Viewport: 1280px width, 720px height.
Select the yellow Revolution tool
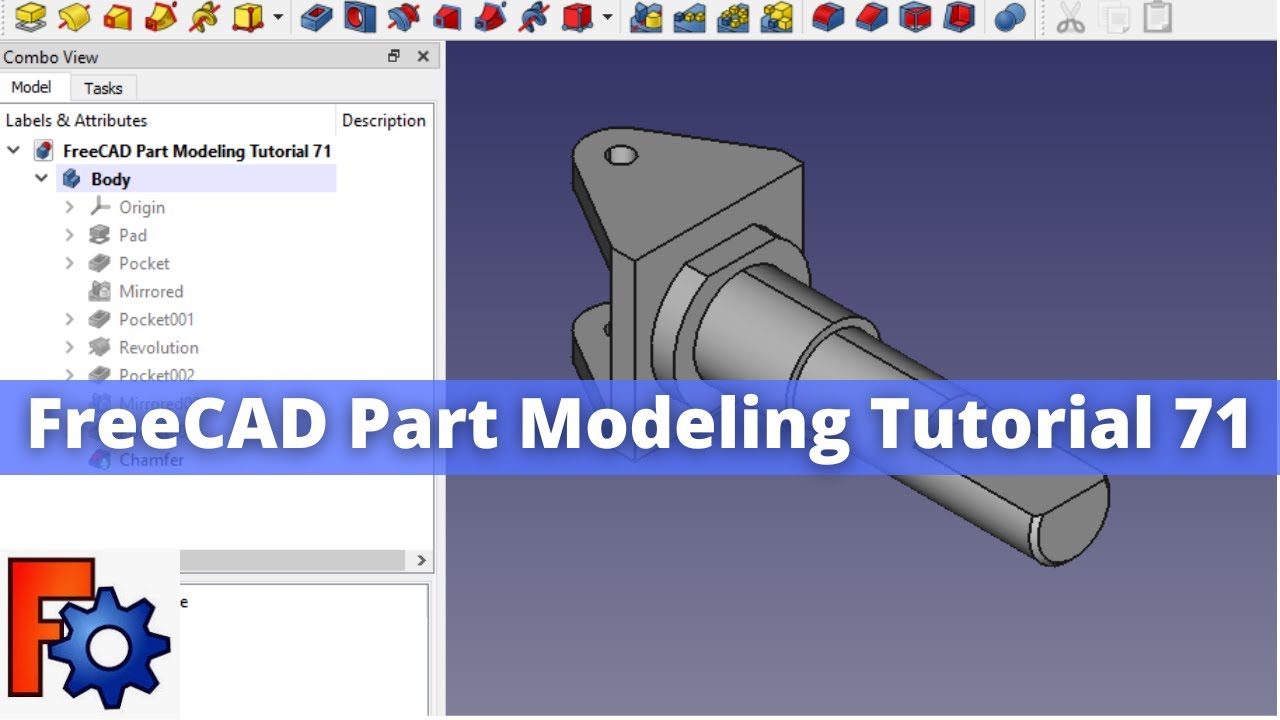click(74, 16)
